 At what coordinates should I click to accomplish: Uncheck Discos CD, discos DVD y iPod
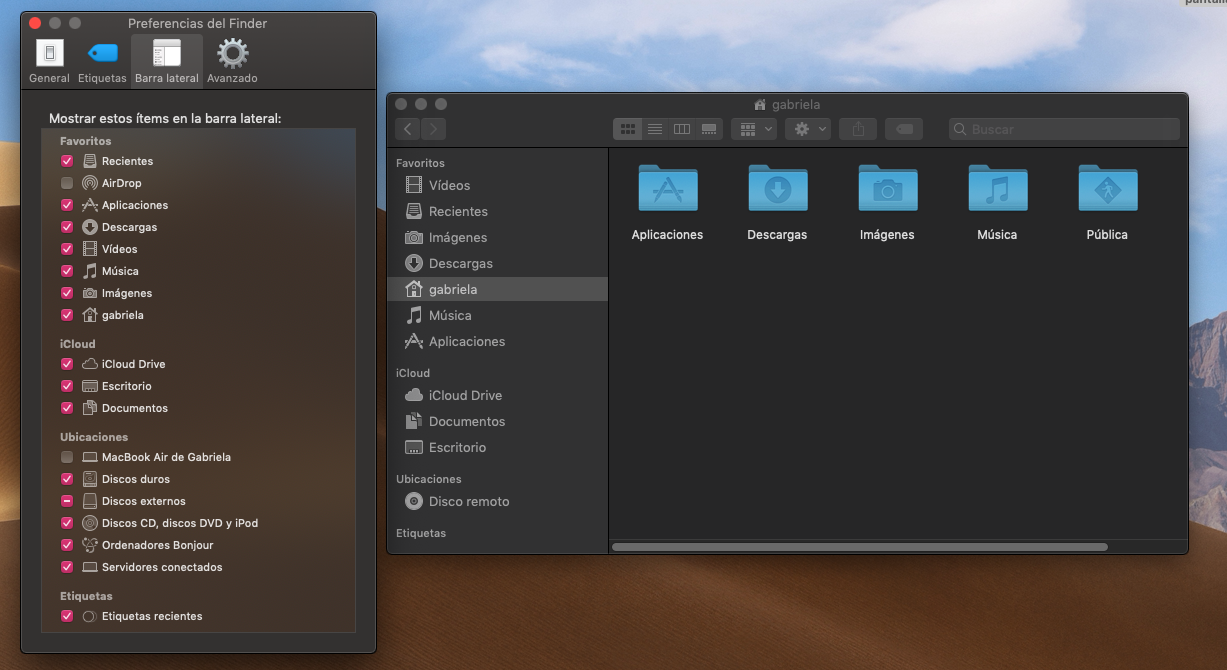(67, 523)
